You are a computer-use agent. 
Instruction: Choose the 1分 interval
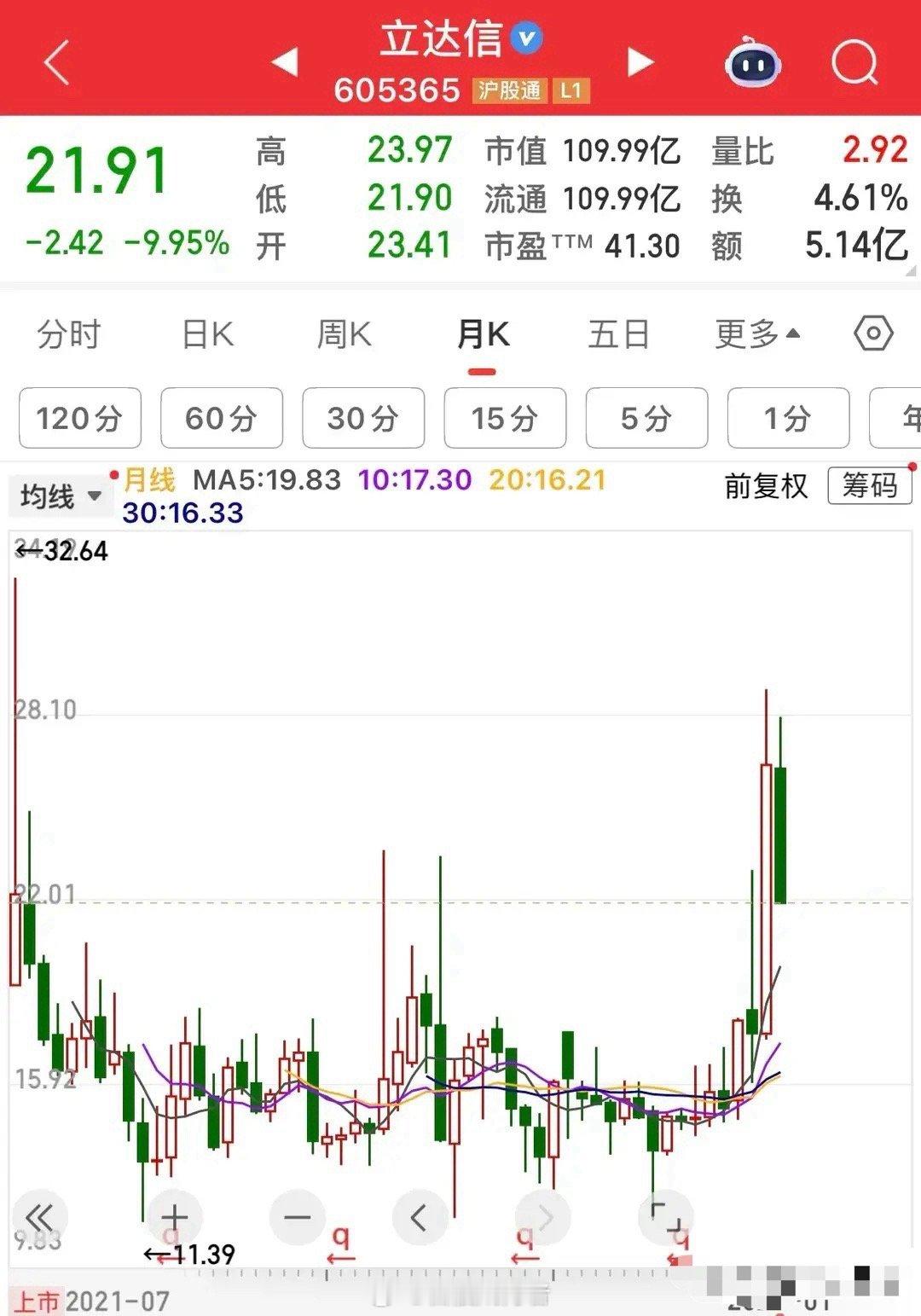[x=787, y=418]
